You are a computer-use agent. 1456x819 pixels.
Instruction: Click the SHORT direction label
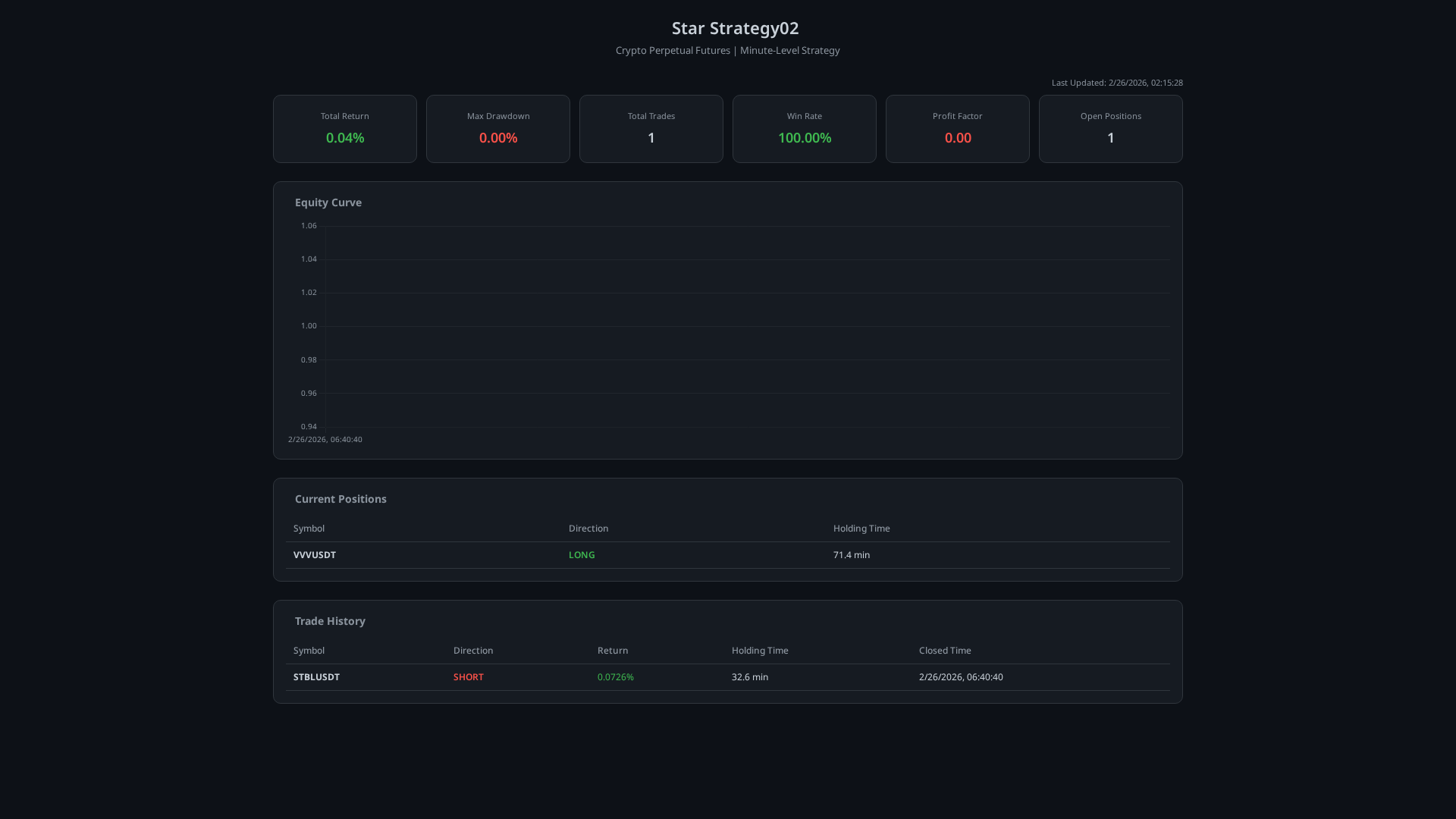468,676
